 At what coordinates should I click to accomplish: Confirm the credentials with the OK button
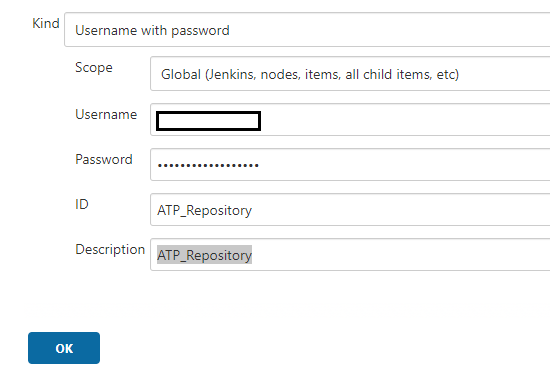[64, 348]
